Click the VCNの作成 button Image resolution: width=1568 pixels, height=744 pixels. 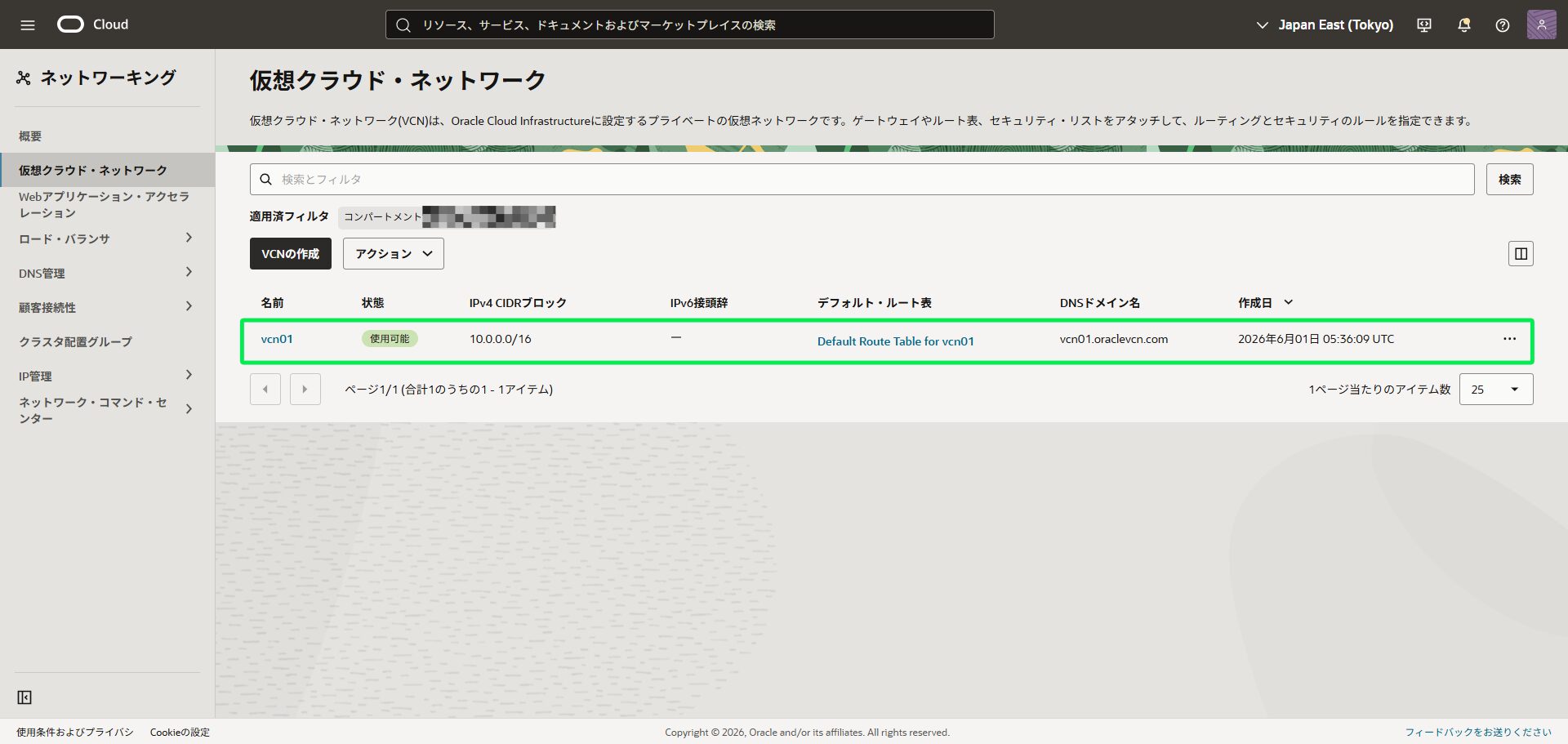point(291,254)
